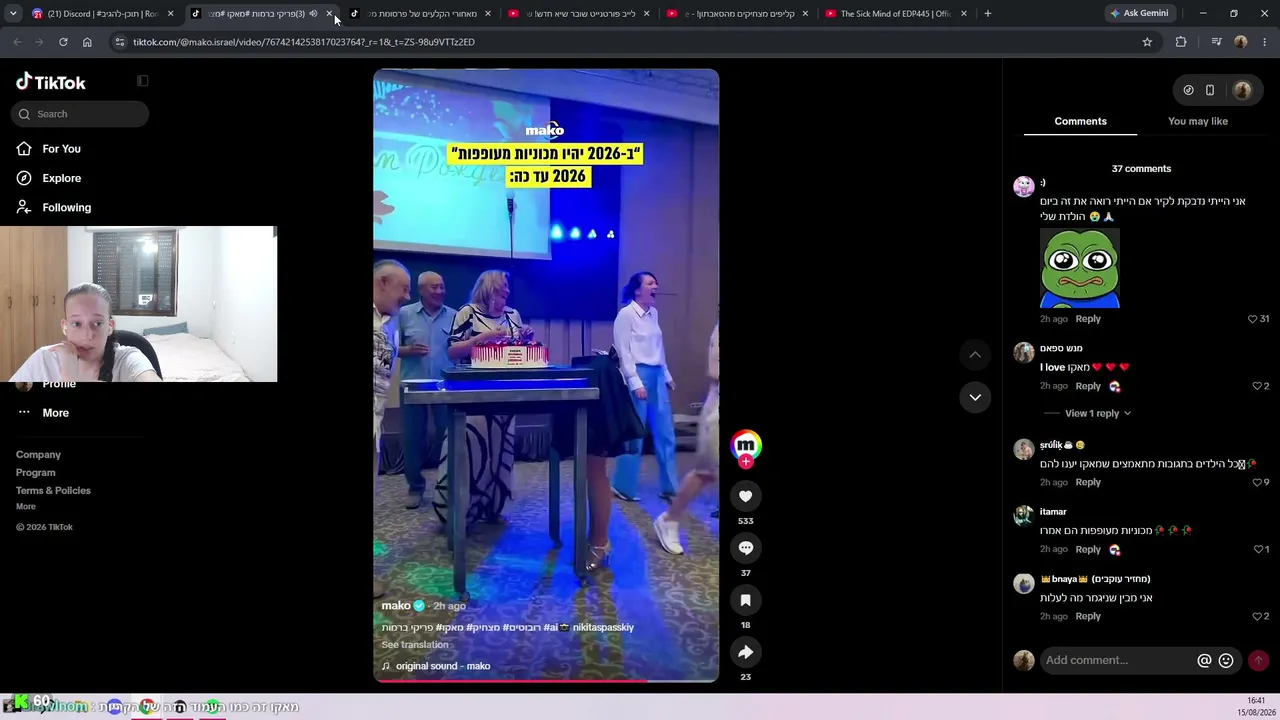Like bnaya's comment heart
The height and width of the screenshot is (720, 1280).
coord(1257,616)
